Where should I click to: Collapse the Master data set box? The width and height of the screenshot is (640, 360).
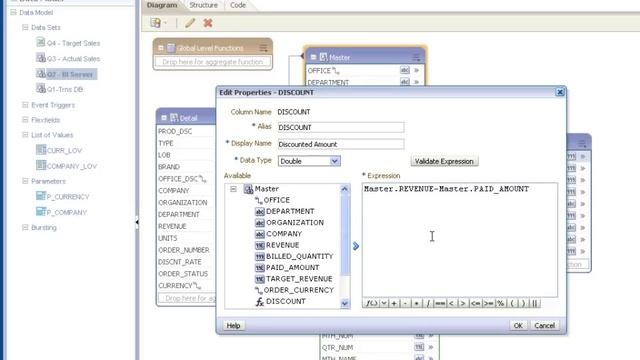pos(313,57)
